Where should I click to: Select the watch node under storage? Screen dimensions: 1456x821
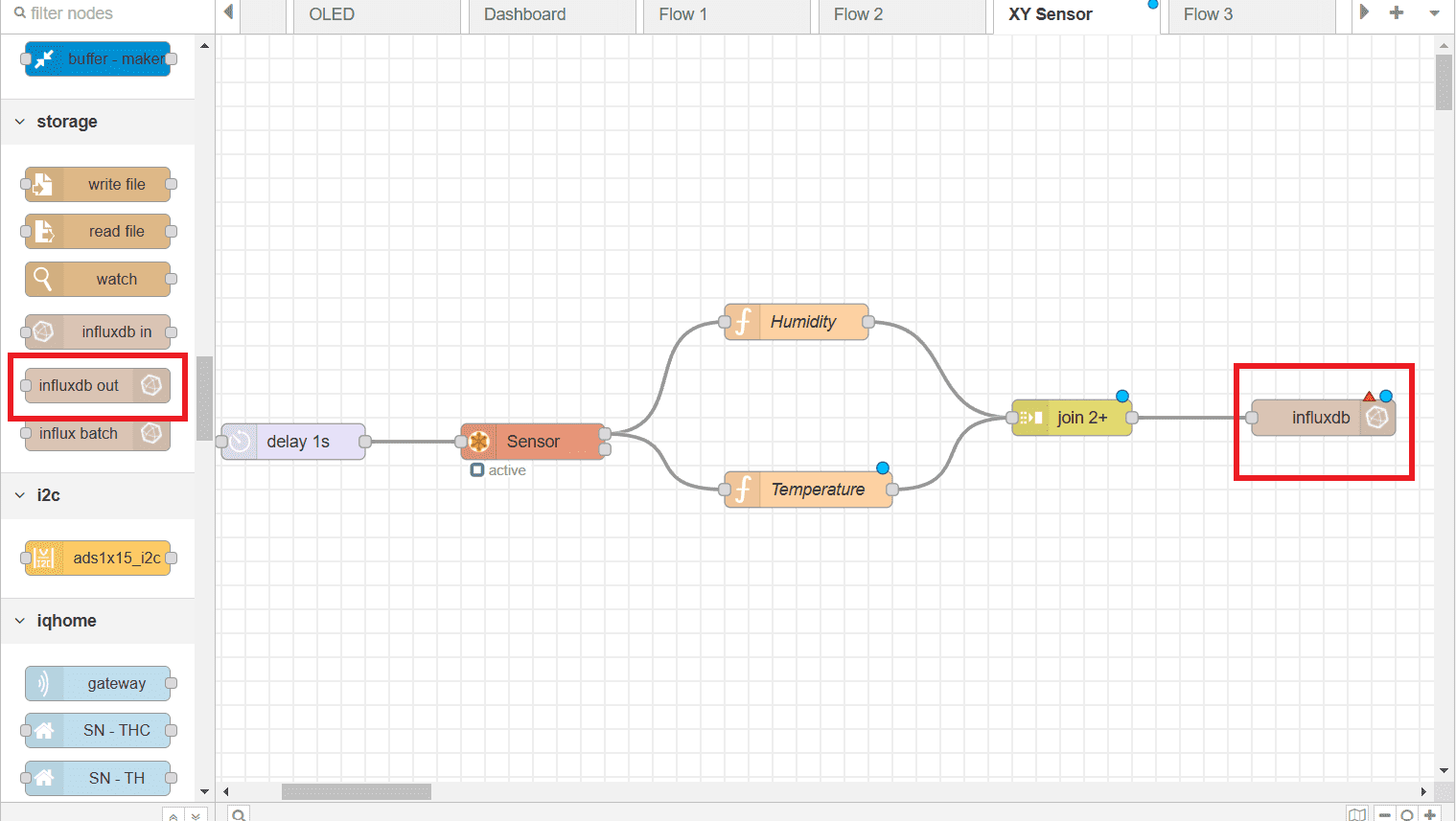(99, 279)
